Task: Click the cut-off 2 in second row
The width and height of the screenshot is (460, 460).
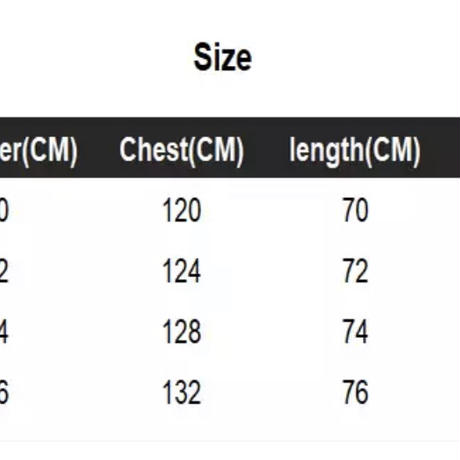Action: 4,271
